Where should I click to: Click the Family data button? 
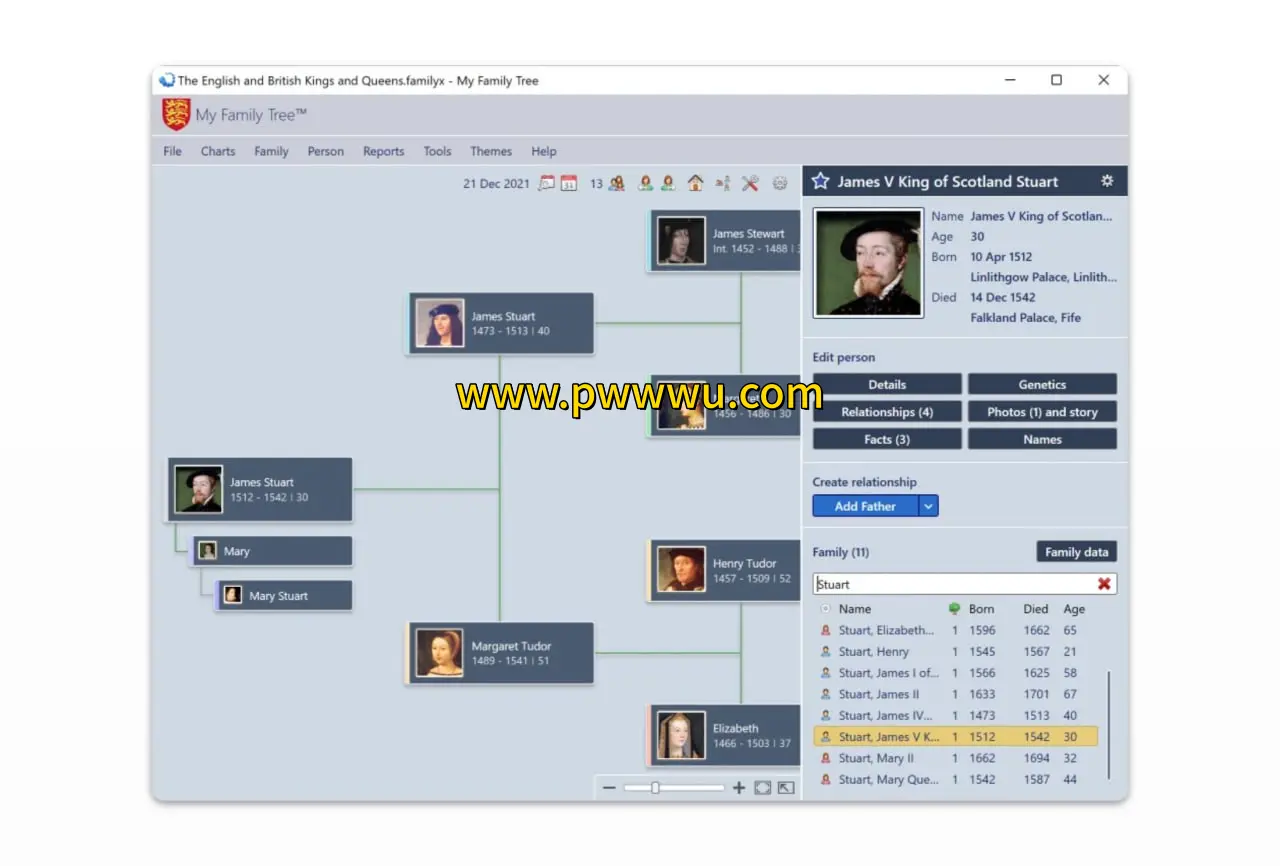pyautogui.click(x=1076, y=551)
